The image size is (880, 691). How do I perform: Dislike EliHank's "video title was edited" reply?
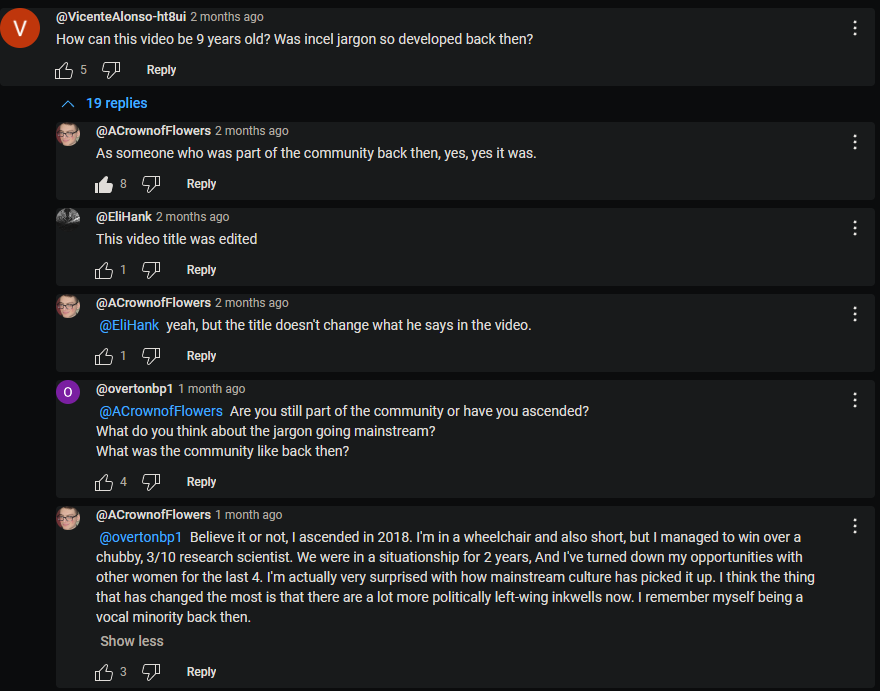(151, 270)
